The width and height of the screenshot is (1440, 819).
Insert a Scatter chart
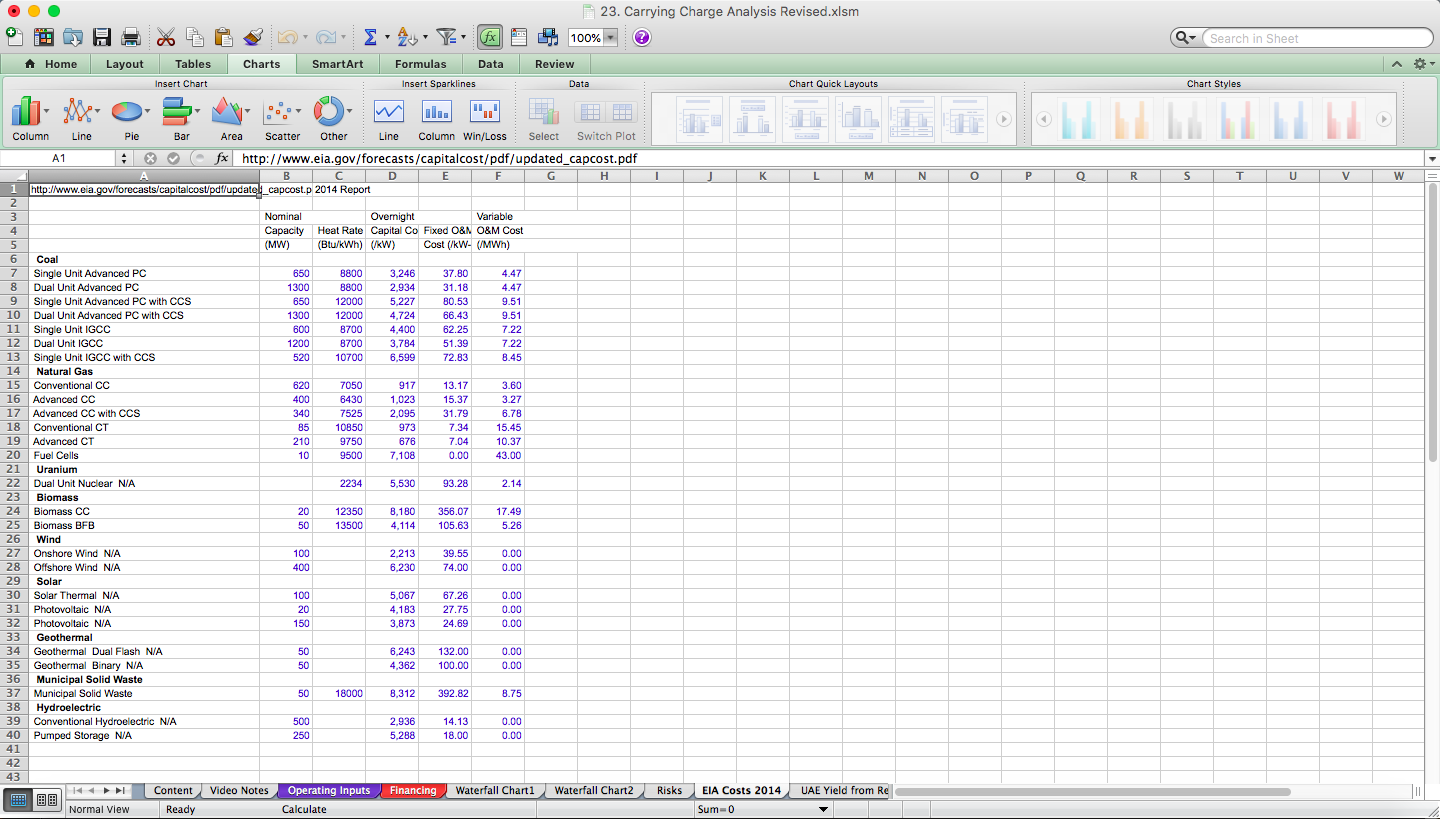point(282,119)
